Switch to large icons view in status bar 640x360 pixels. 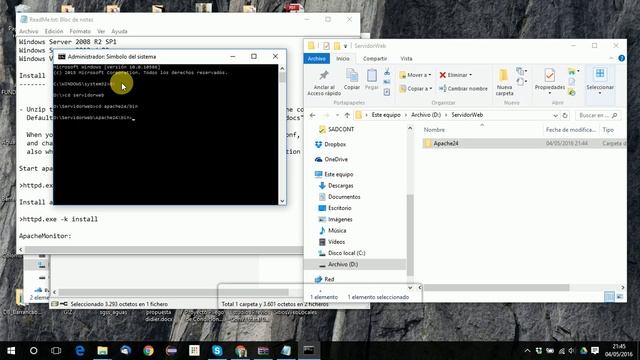click(620, 297)
